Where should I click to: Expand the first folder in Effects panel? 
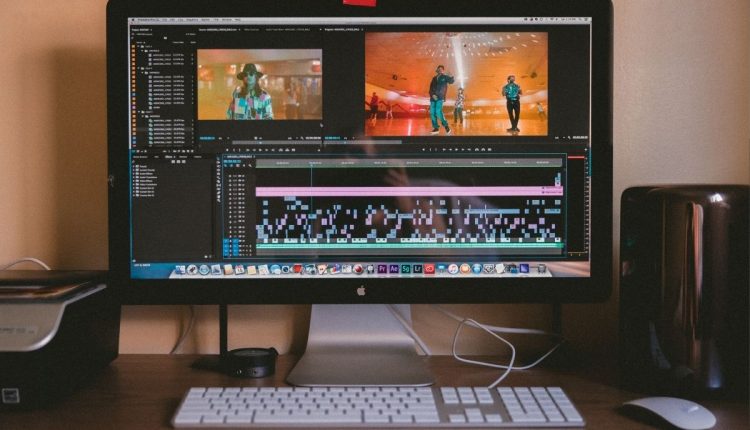pos(133,166)
